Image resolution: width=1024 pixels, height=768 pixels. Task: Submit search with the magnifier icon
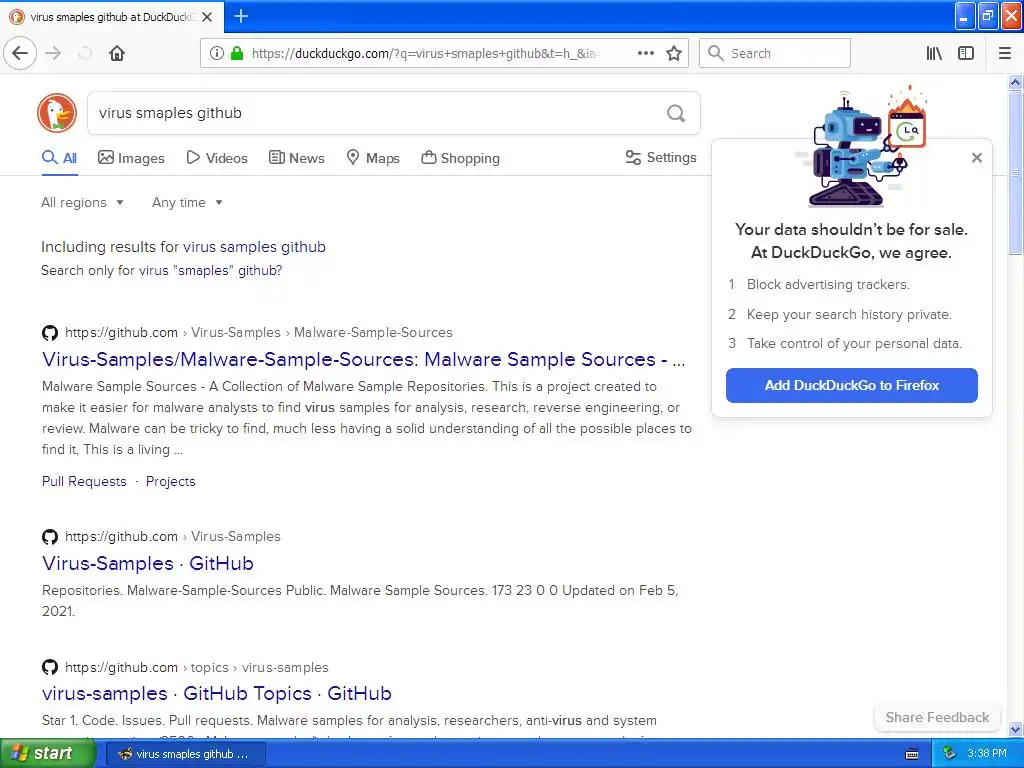(x=676, y=114)
